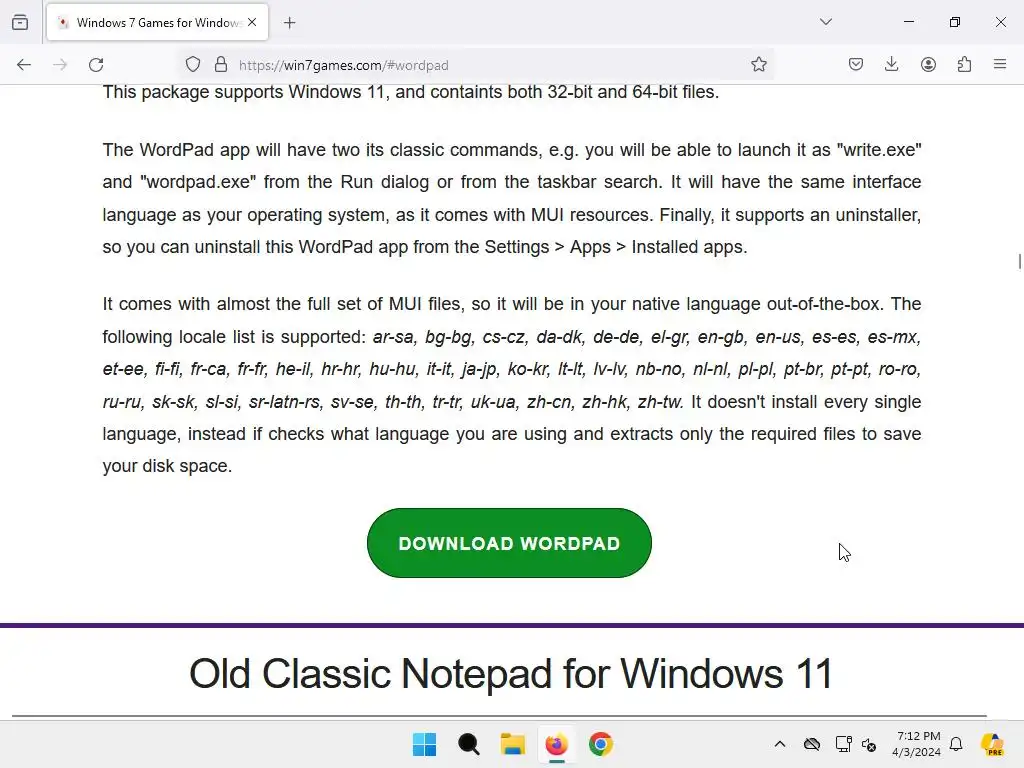Viewport: 1024px width, 768px height.
Task: Go back to the previous page
Action: coord(24,65)
